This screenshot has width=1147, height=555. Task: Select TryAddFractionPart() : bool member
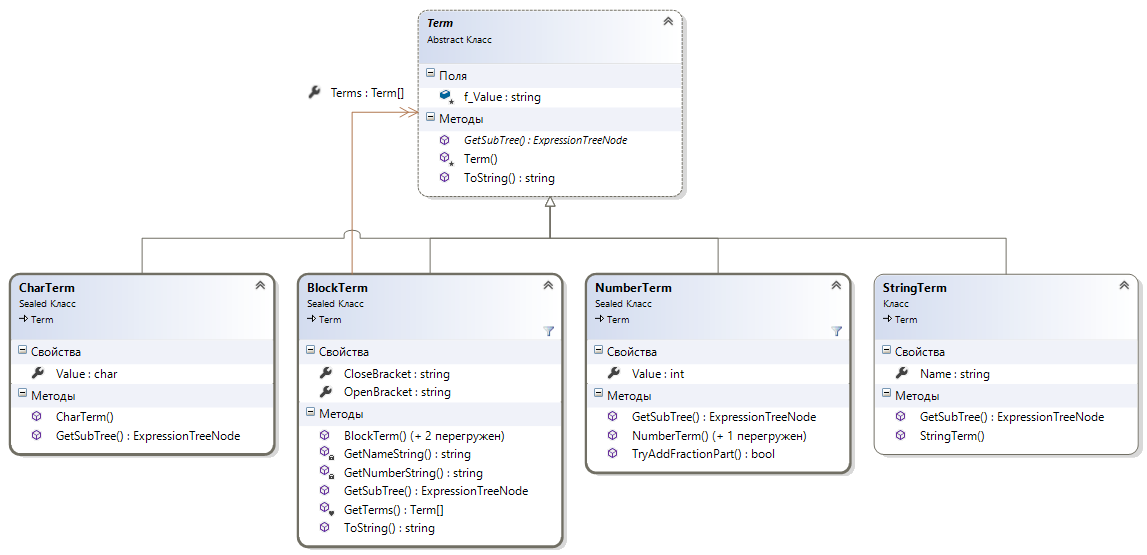click(703, 454)
